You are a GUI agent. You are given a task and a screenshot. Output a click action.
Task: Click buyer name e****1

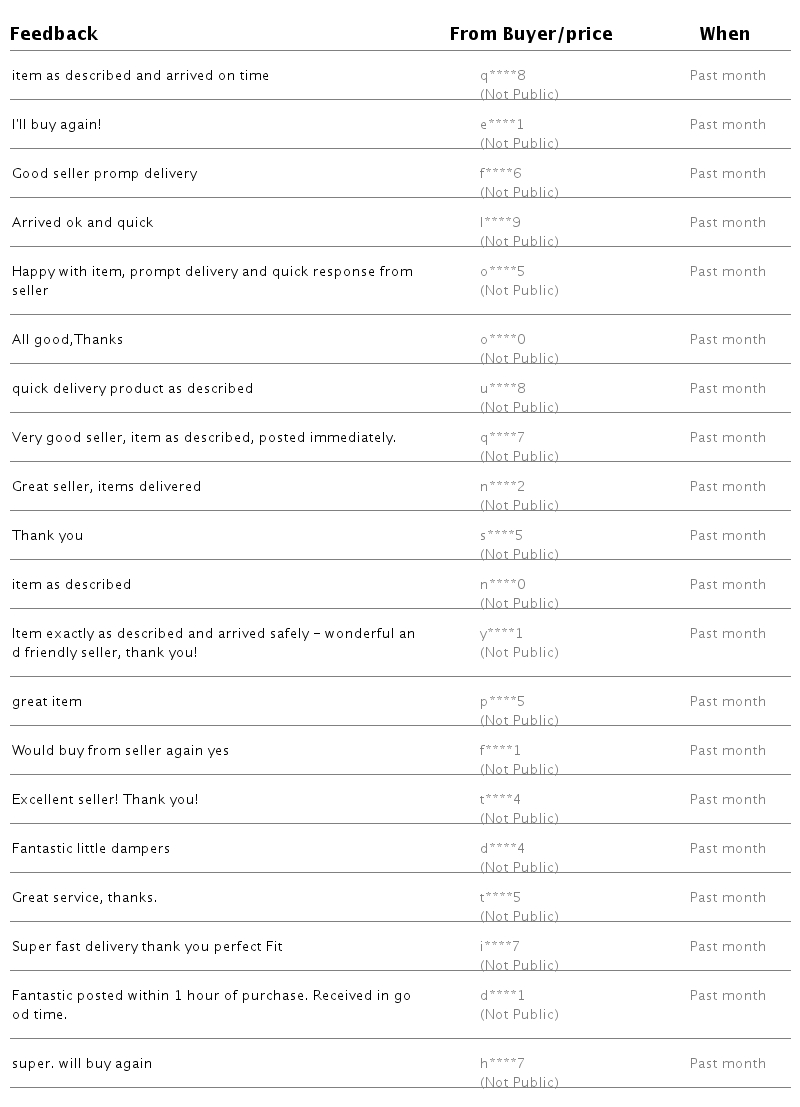point(502,124)
